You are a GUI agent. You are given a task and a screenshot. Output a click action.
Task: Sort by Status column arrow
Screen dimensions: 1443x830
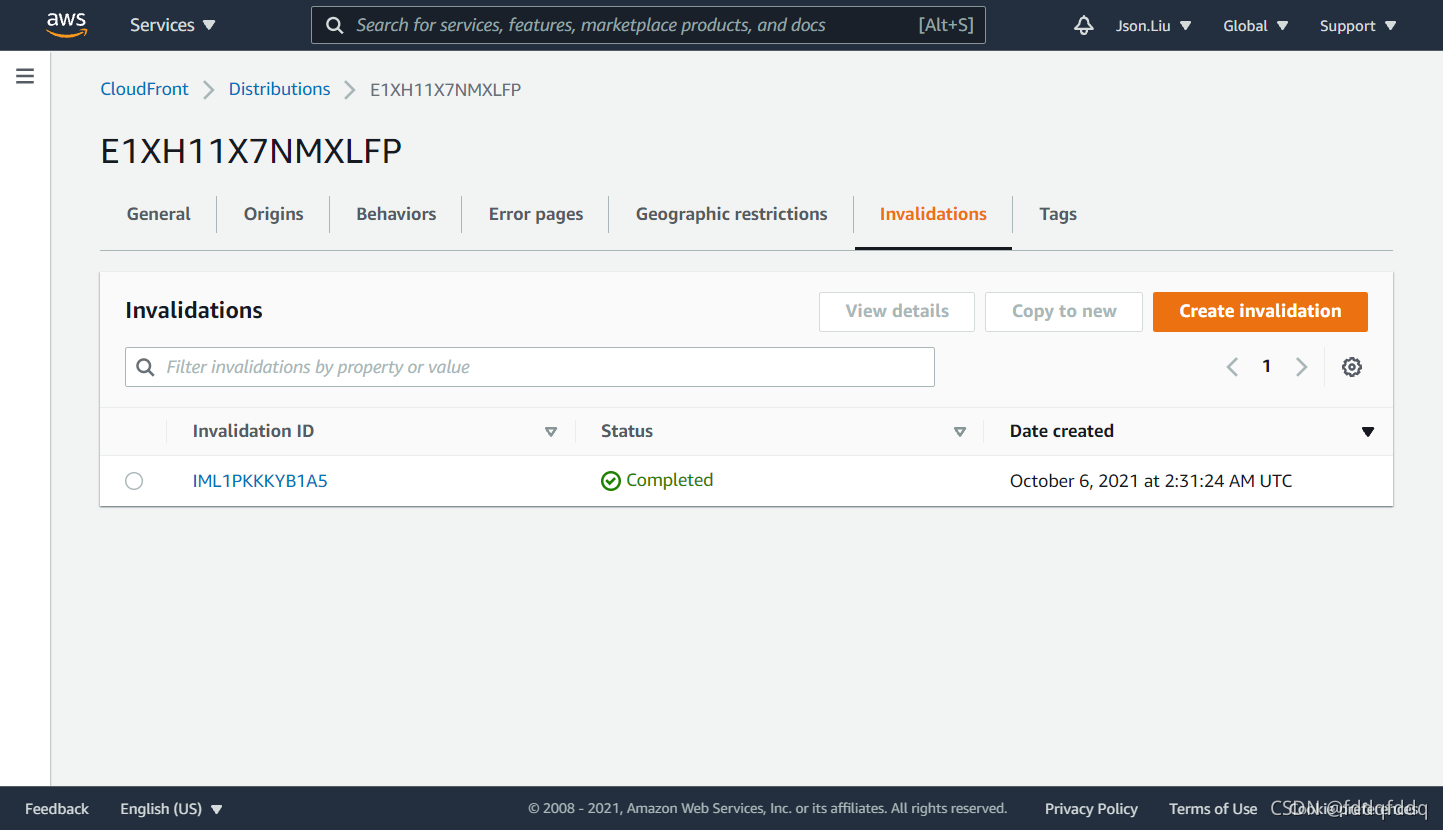(x=960, y=432)
